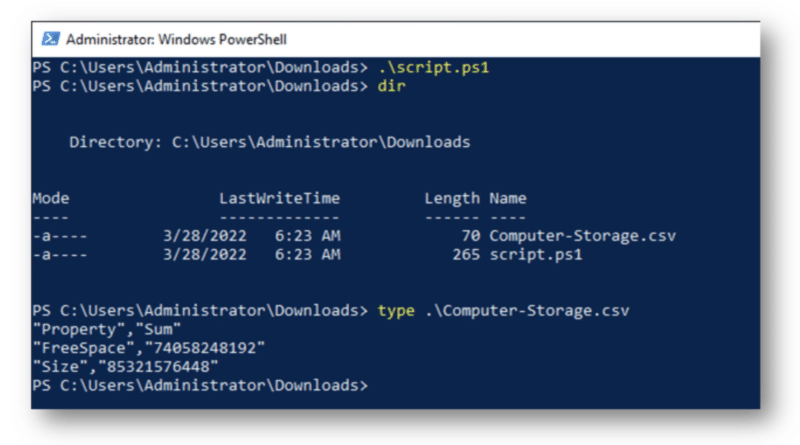
Task: Click the last empty prompt line
Action: click(x=200, y=386)
